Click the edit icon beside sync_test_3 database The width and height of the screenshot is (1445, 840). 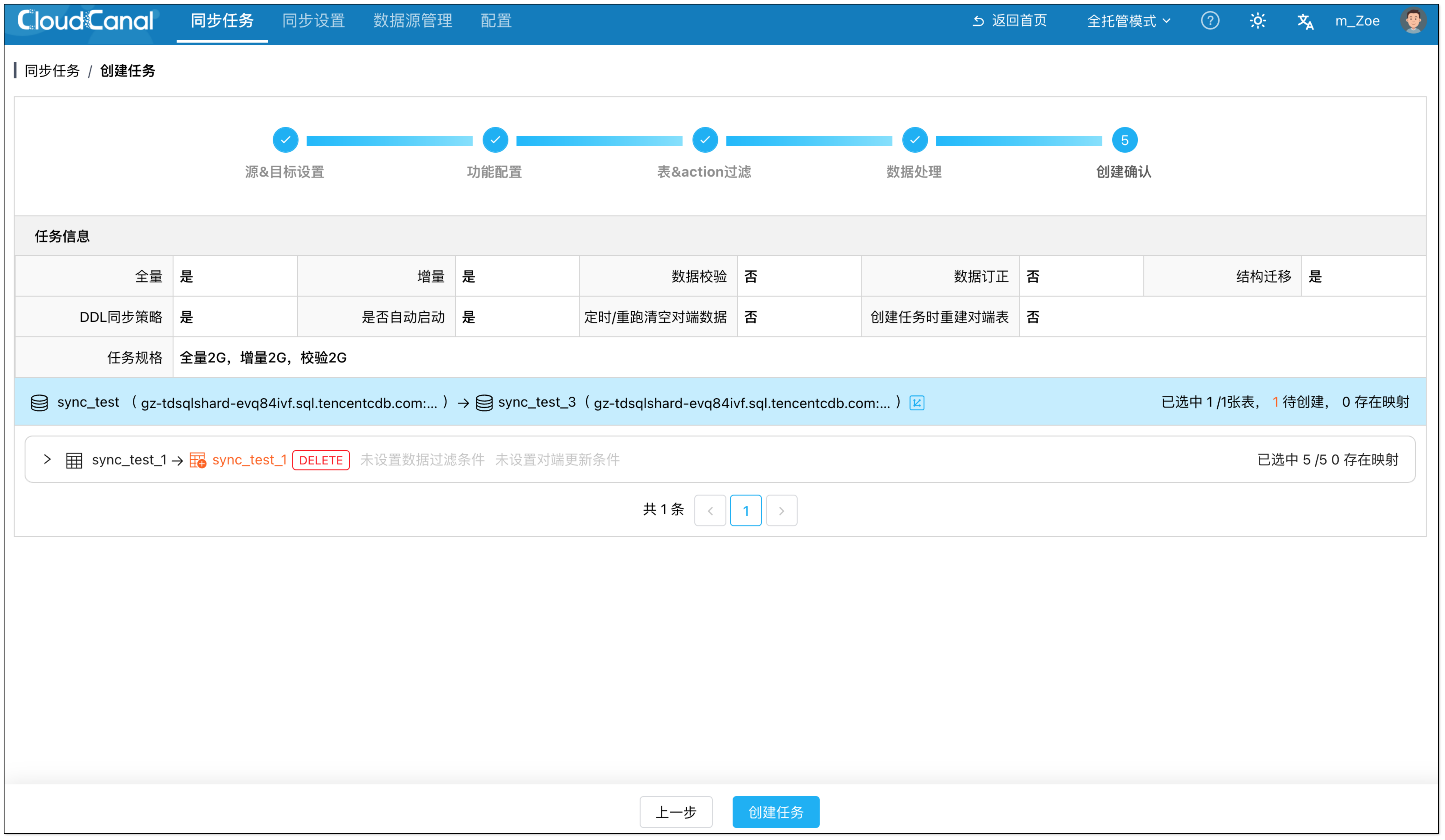point(917,403)
